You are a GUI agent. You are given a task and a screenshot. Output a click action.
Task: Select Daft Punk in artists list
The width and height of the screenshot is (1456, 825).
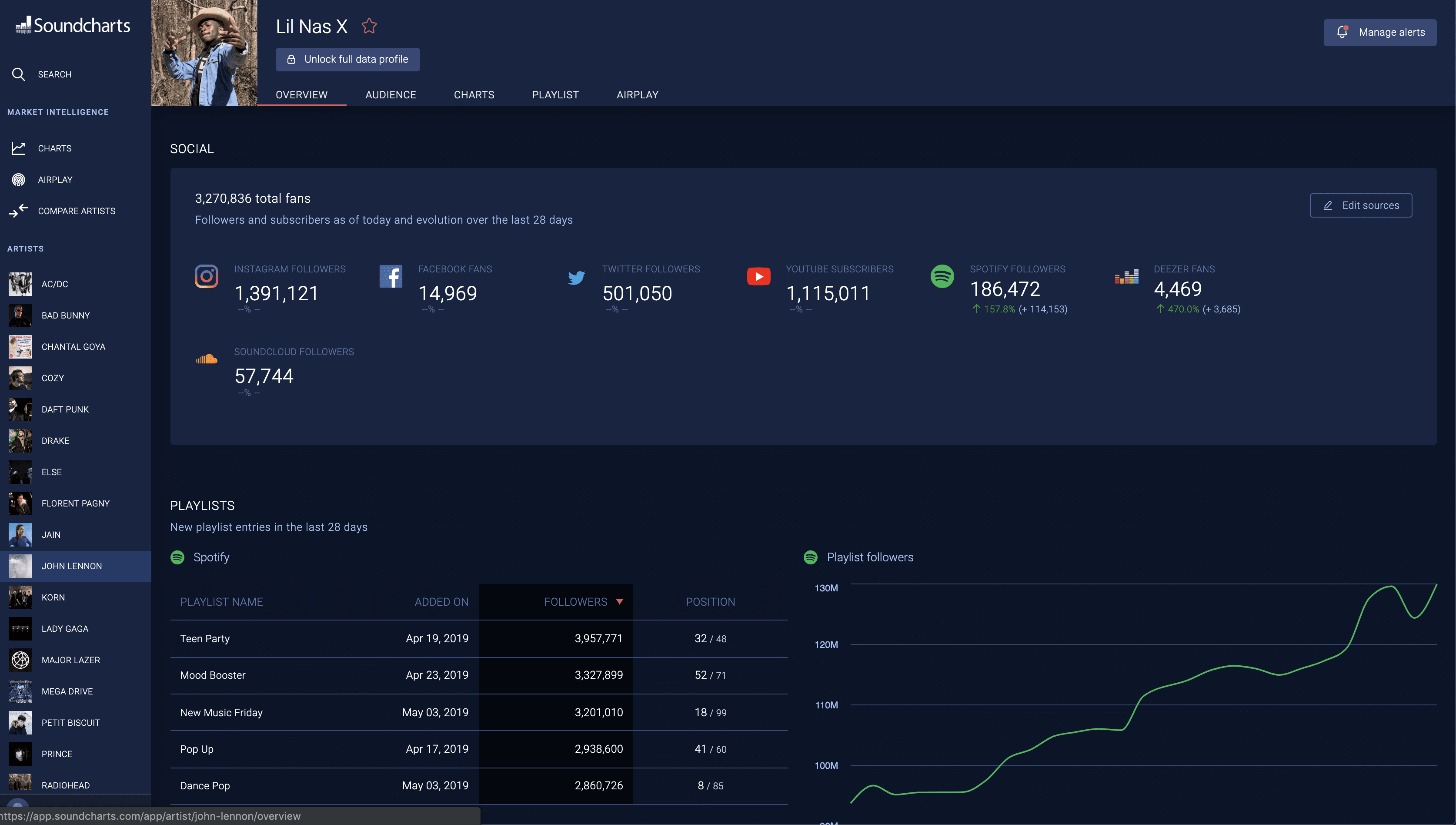click(x=75, y=409)
